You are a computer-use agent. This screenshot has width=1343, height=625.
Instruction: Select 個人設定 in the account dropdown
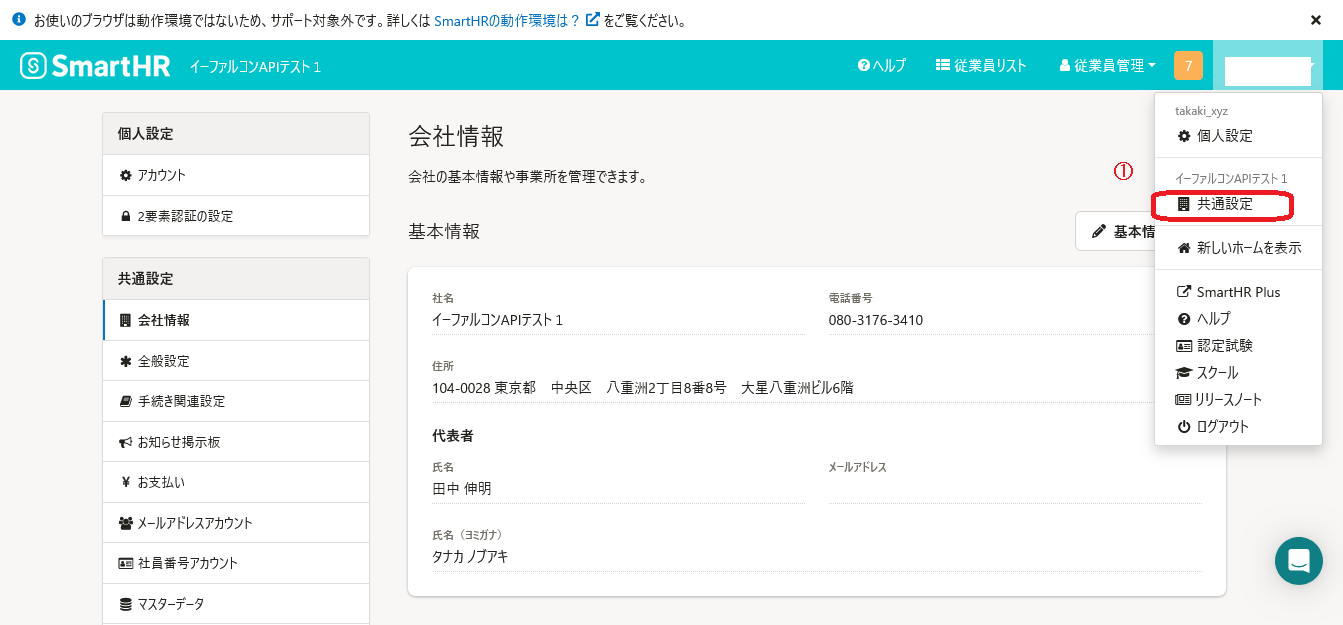(x=1238, y=136)
